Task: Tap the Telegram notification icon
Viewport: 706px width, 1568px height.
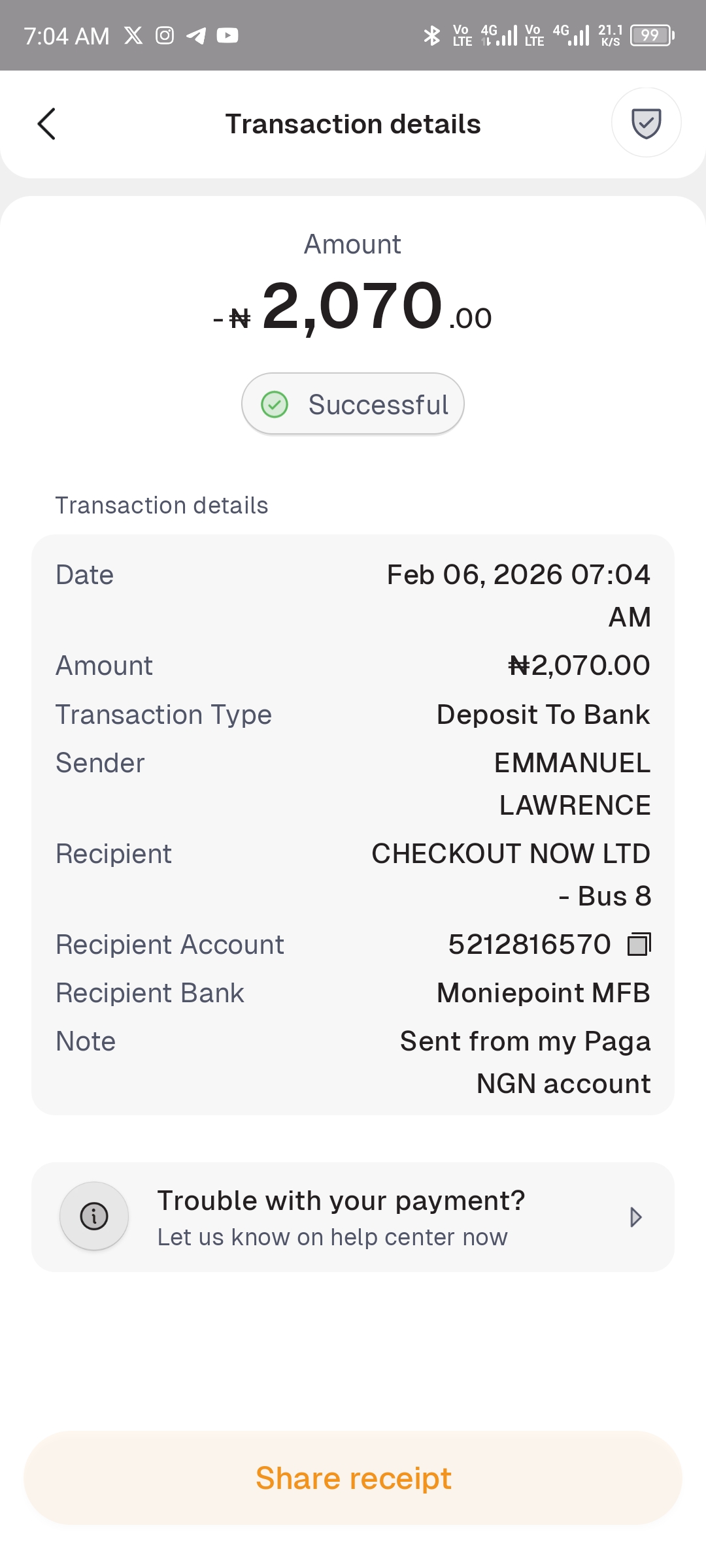Action: click(195, 35)
